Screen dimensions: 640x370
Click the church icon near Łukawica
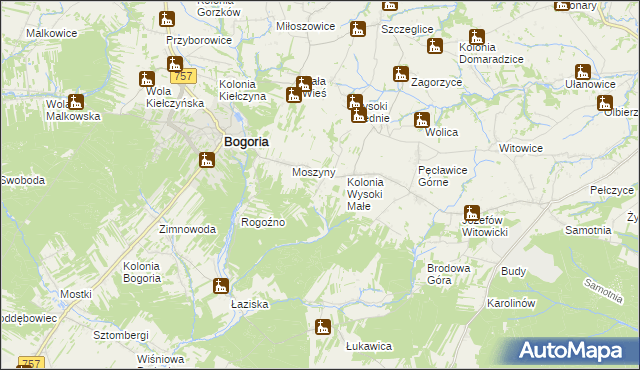click(x=323, y=327)
